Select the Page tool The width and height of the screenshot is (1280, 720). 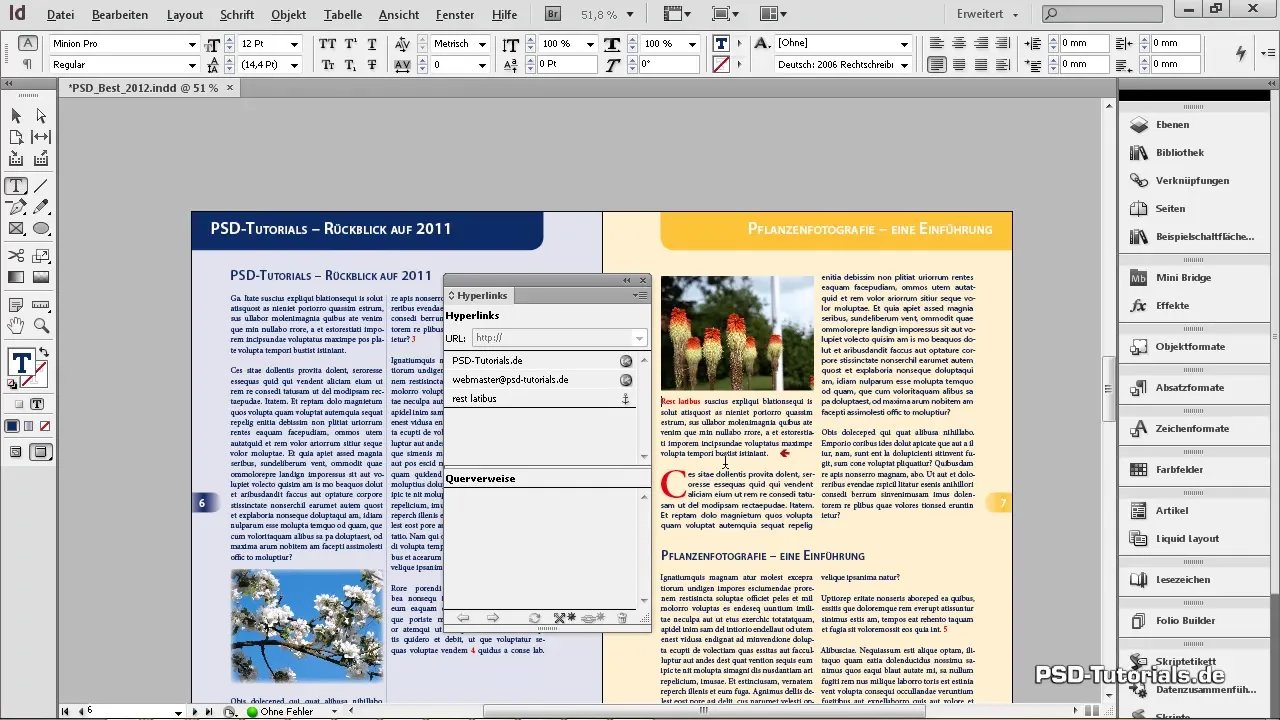pyautogui.click(x=17, y=137)
